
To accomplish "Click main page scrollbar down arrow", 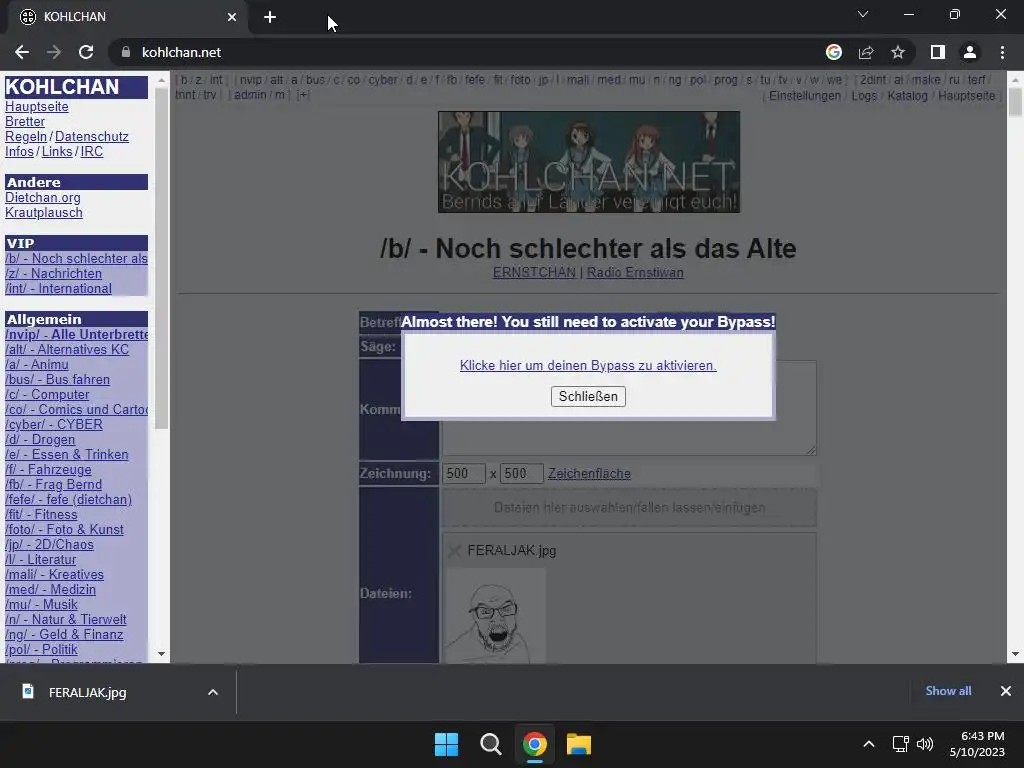I will coord(1015,654).
